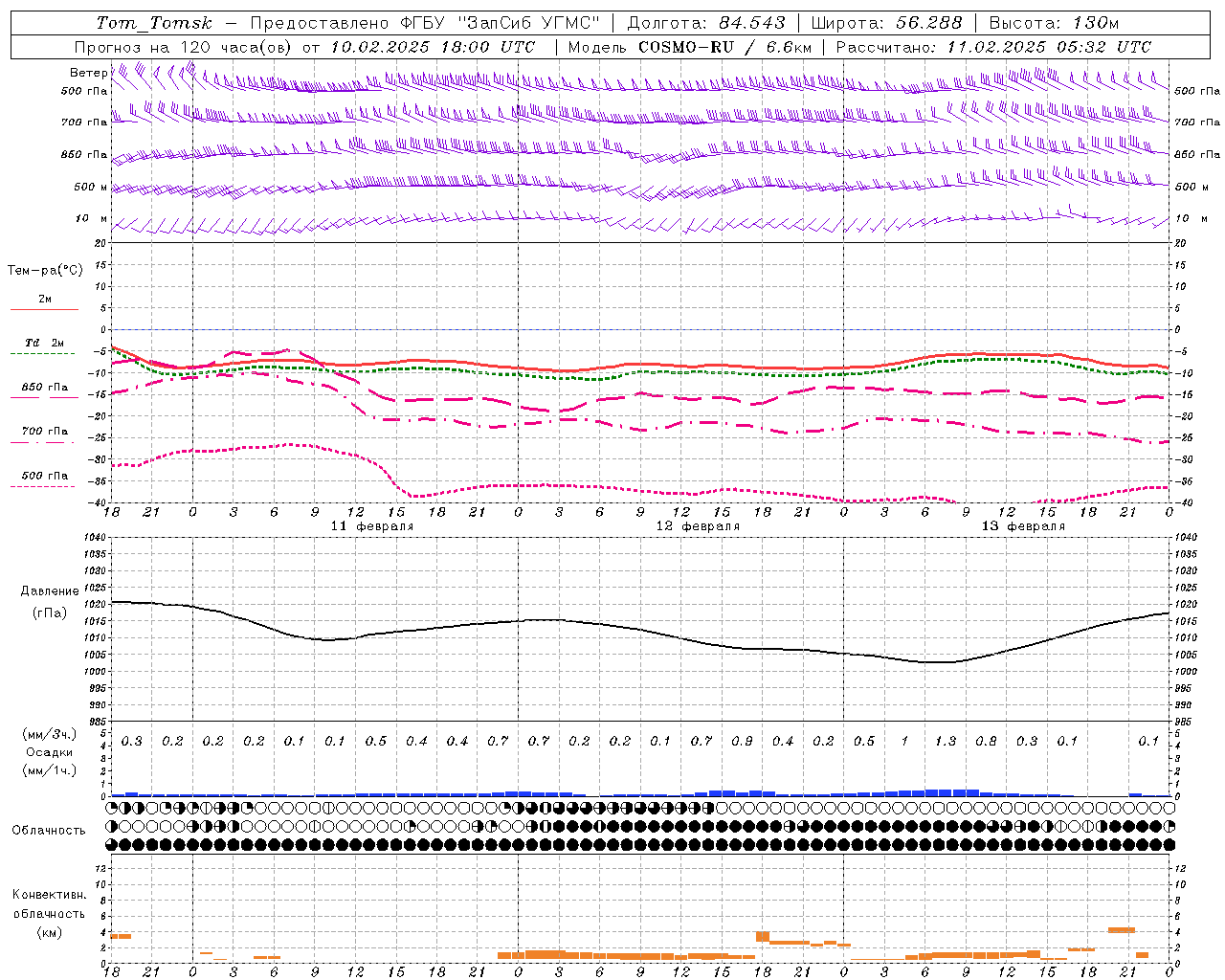Viewport: 1225px width, 980px height.
Task: Click the 'Долгота: 84.543' longitude value
Action: (x=706, y=23)
